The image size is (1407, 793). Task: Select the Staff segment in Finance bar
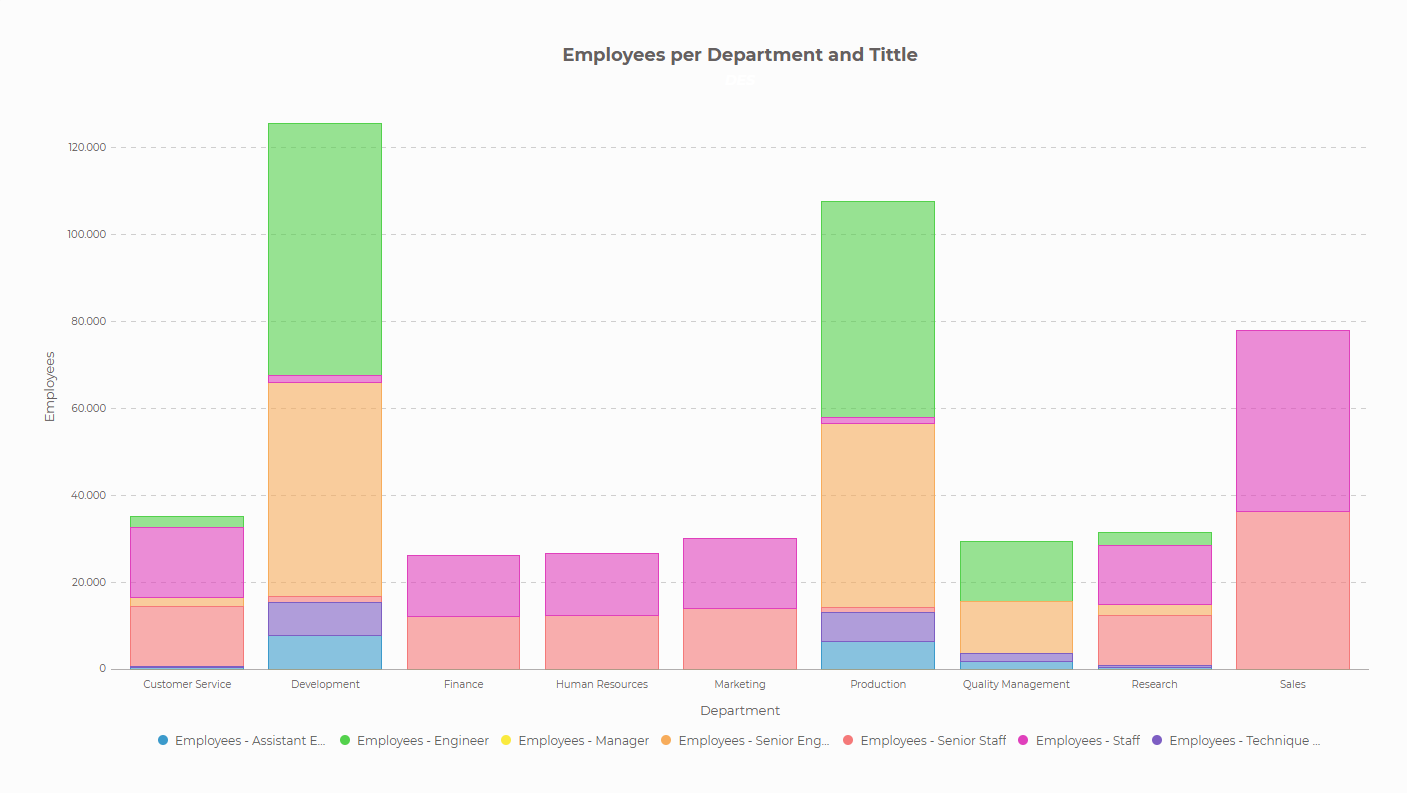click(463, 586)
